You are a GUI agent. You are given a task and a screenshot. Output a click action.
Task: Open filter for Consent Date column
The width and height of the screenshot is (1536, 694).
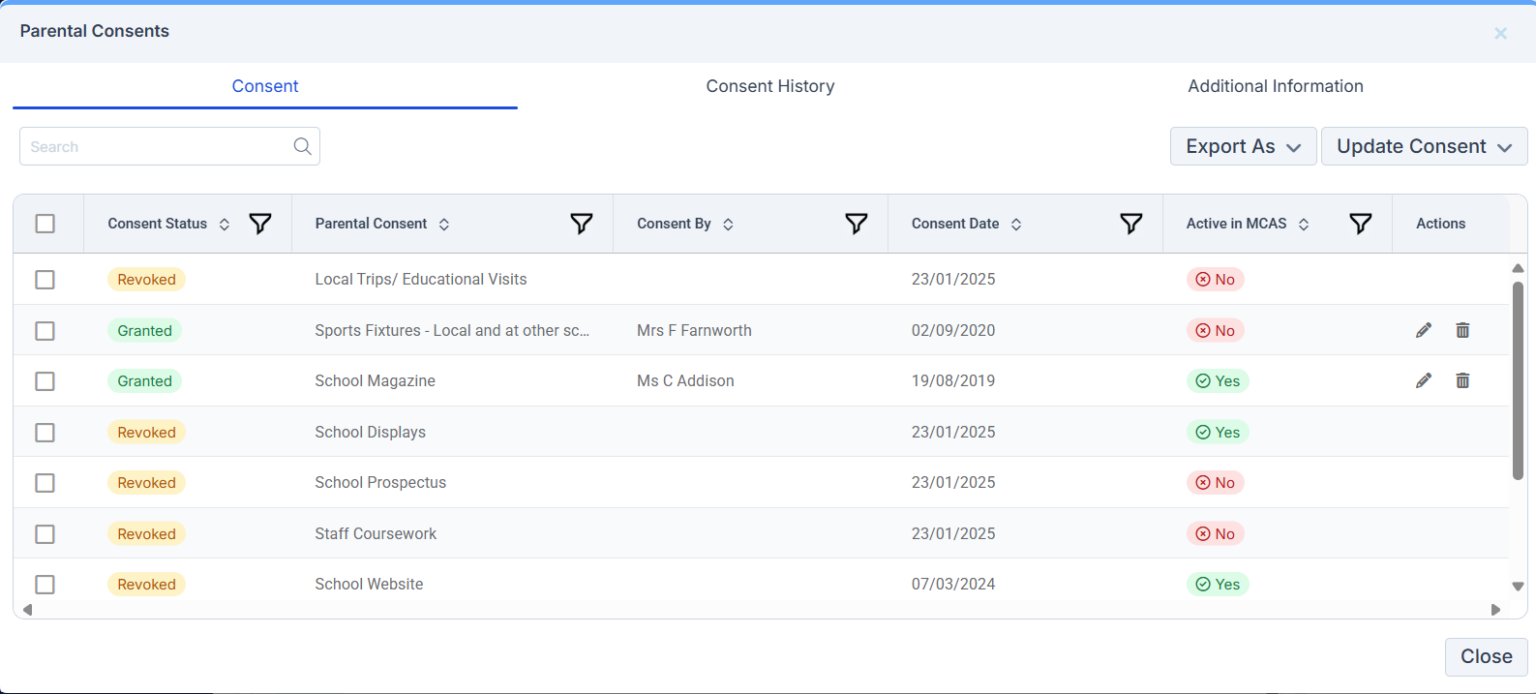point(1131,224)
